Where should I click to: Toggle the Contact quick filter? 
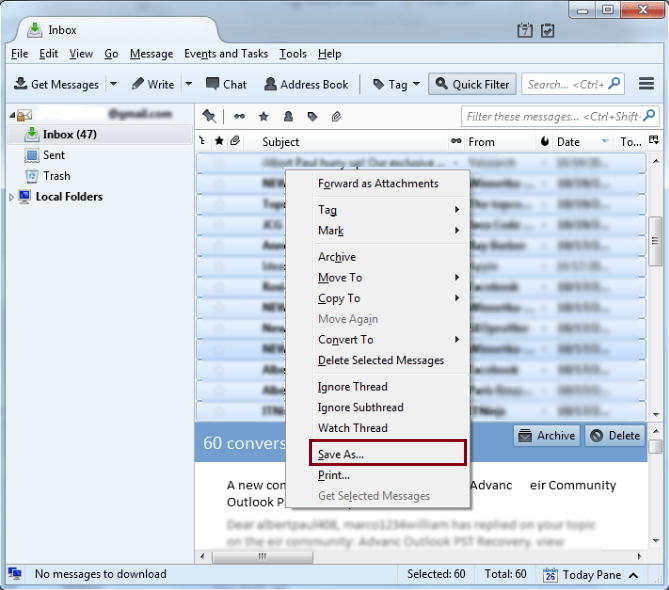[x=288, y=116]
